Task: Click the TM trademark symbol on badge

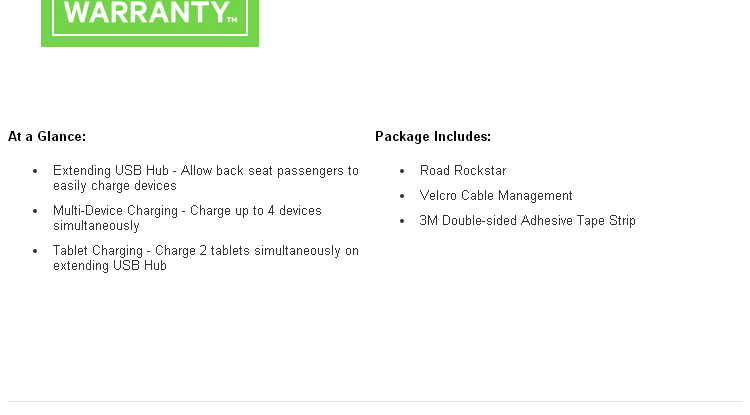Action: pyautogui.click(x=232, y=20)
